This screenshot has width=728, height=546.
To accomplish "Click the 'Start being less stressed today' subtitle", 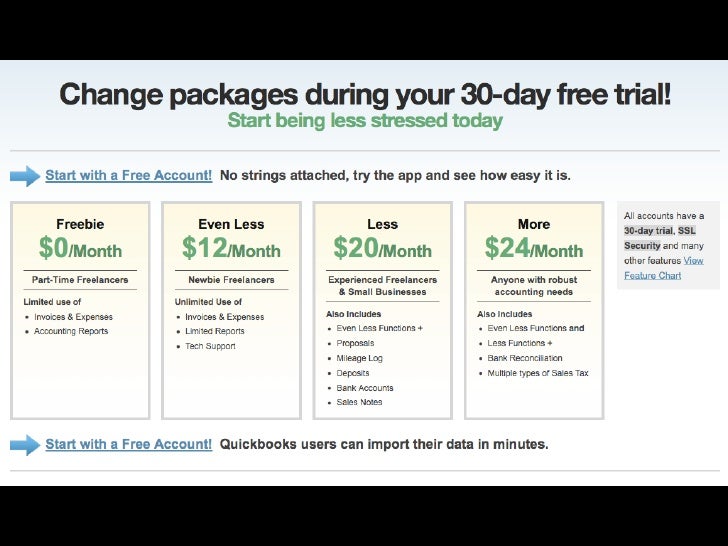I will (365, 121).
